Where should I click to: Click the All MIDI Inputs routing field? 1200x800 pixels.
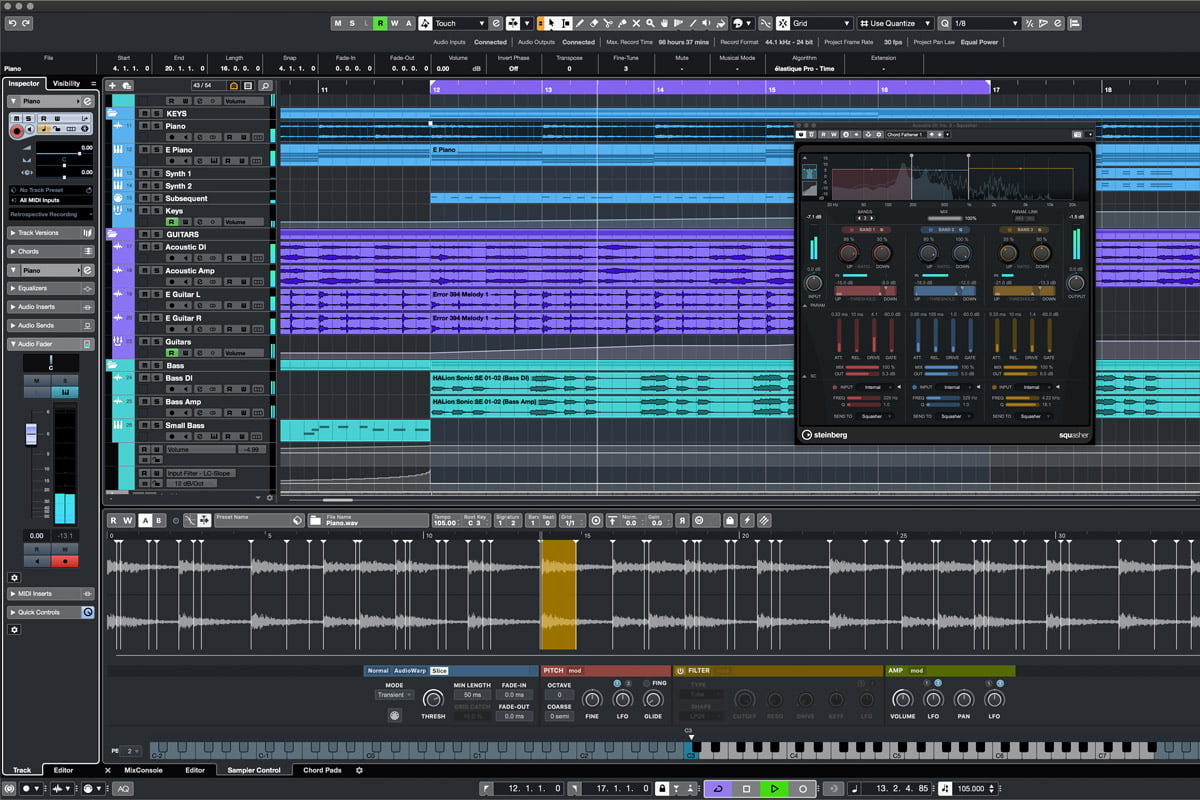(51, 201)
